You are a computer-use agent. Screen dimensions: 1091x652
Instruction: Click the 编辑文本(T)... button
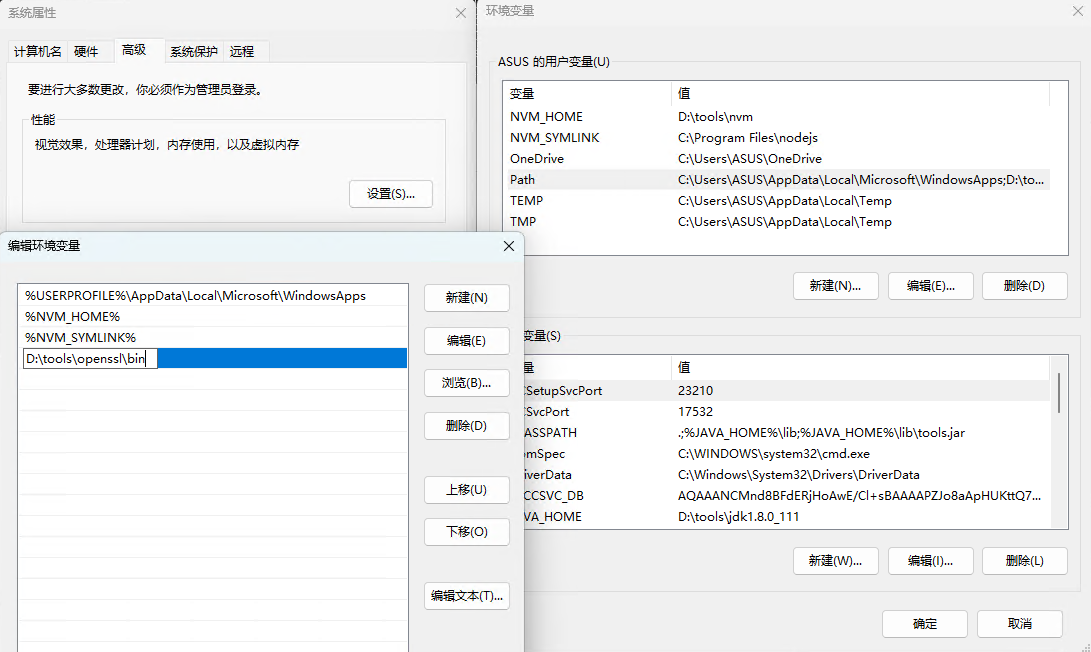[x=467, y=596]
